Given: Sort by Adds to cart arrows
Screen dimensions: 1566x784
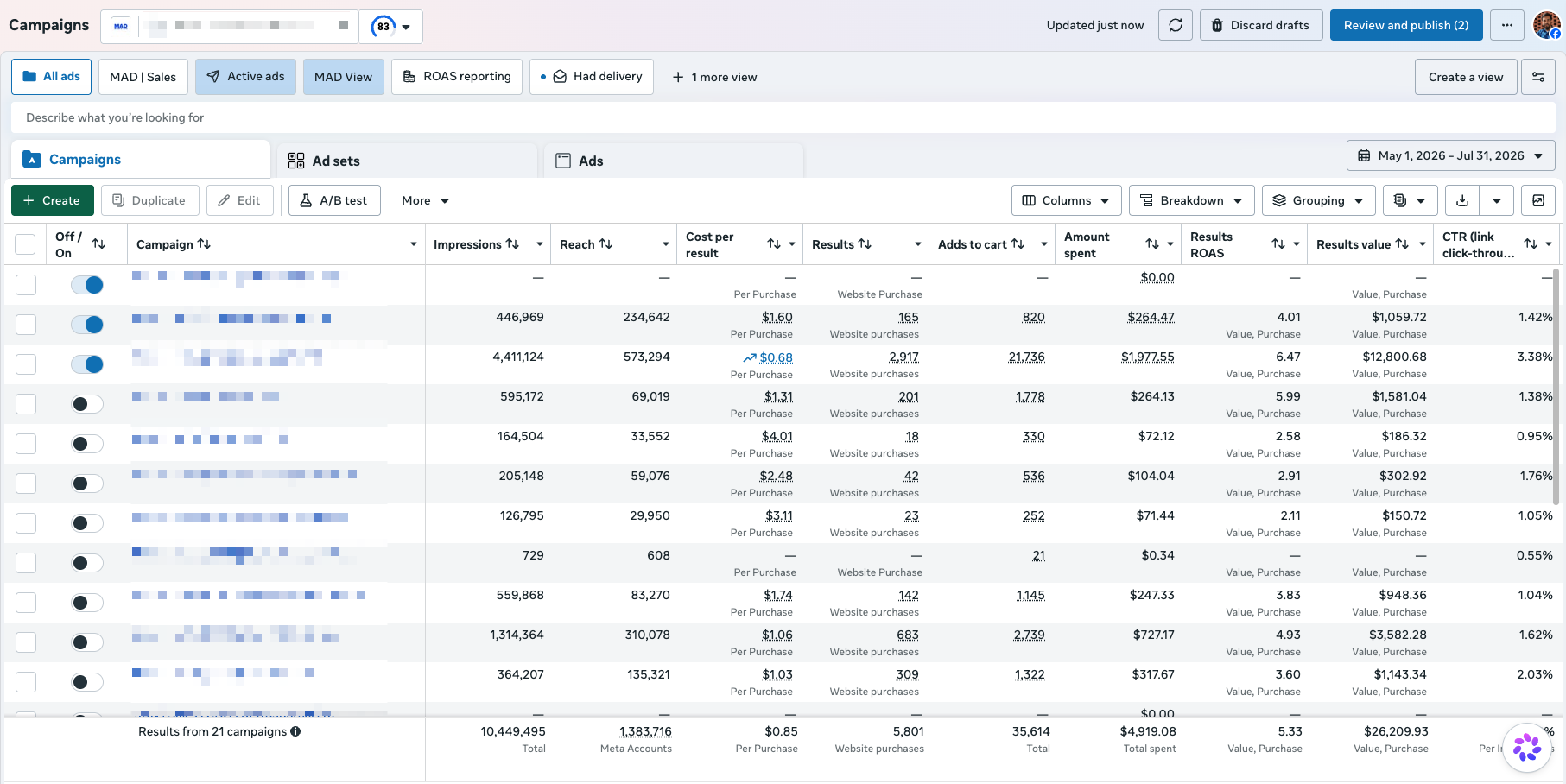Looking at the screenshot, I should 1018,244.
